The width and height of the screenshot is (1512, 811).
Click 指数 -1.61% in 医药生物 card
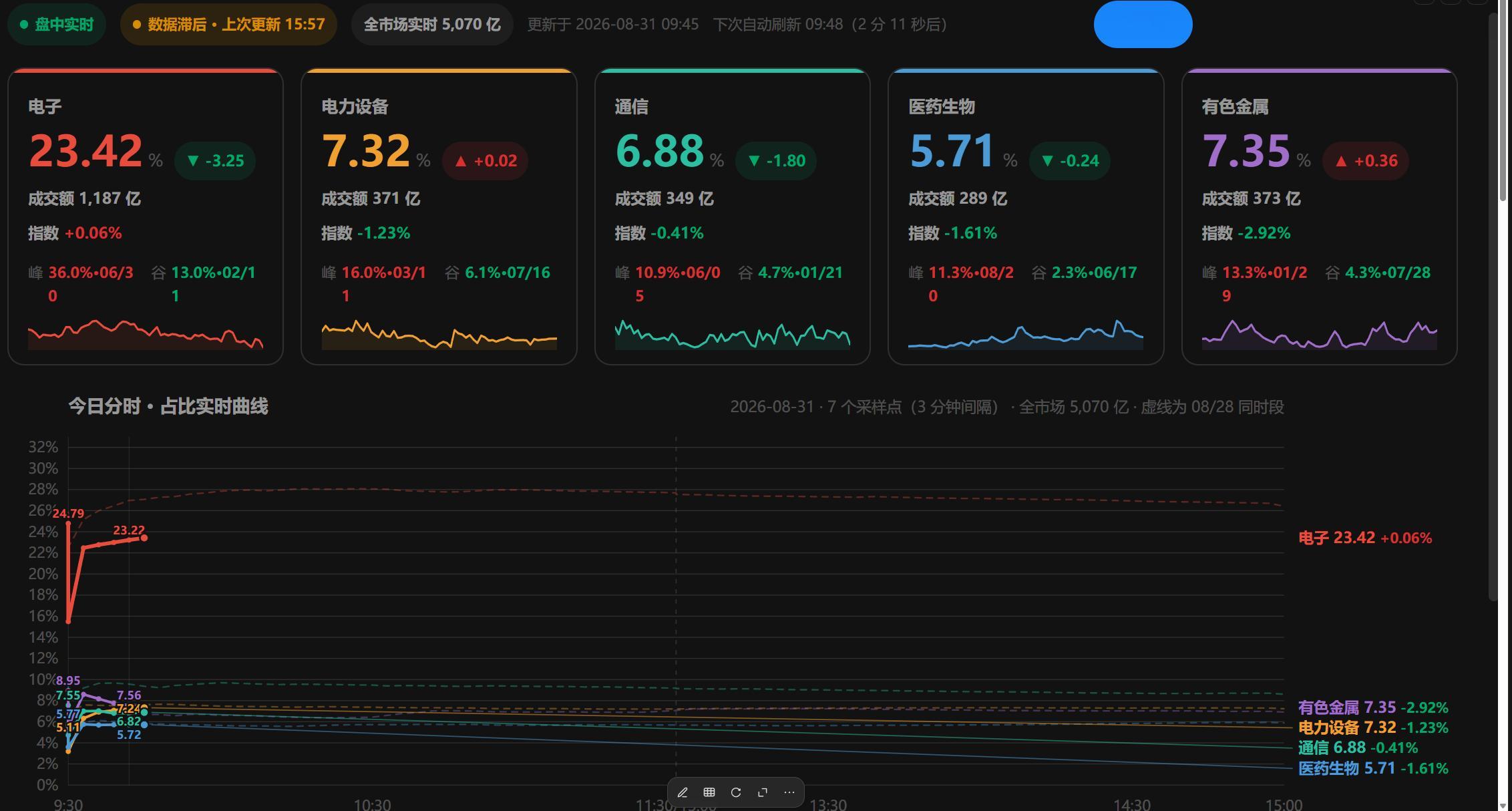click(x=953, y=233)
